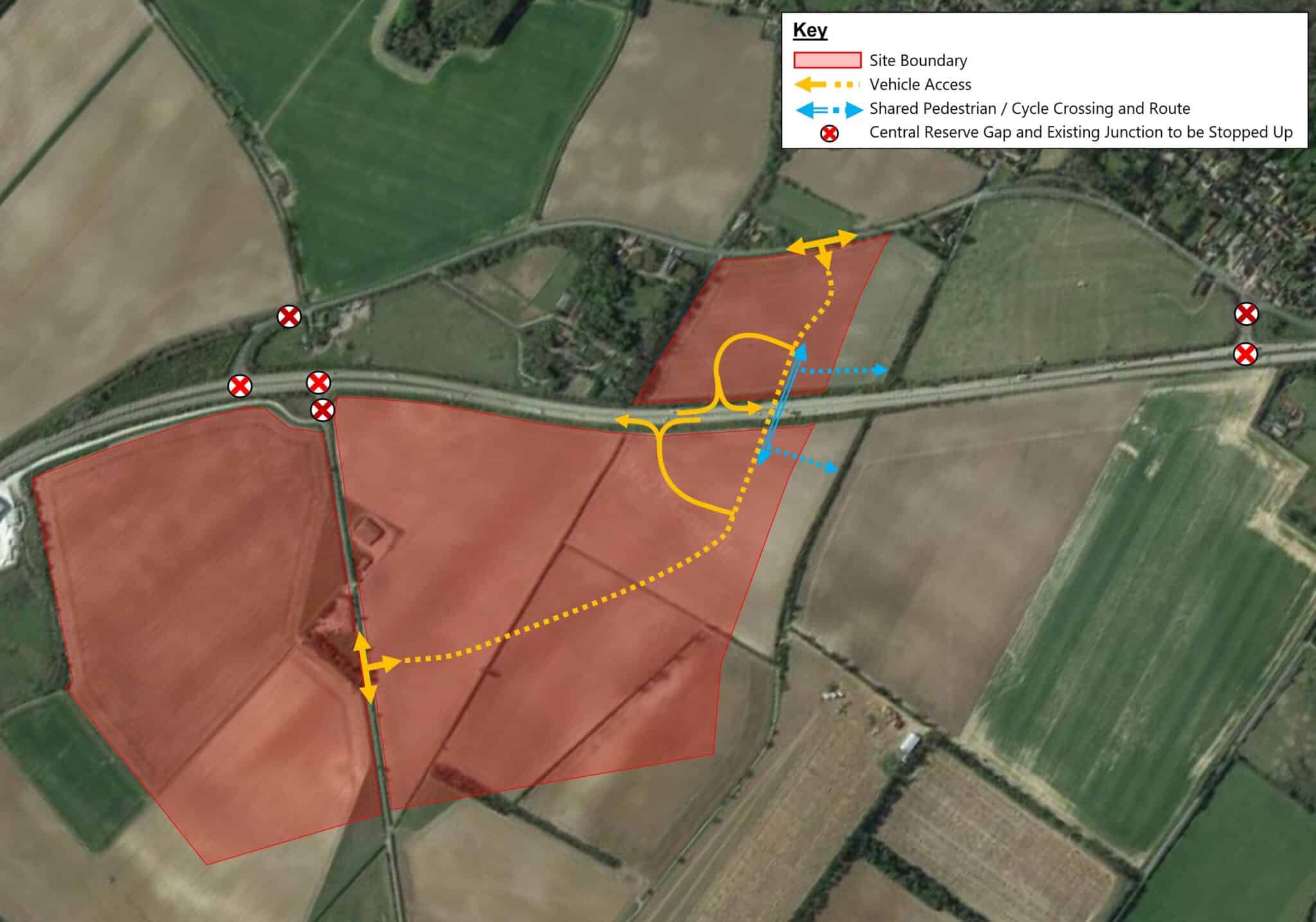Pick the pink Site Boundary swatch in the key

click(x=827, y=60)
